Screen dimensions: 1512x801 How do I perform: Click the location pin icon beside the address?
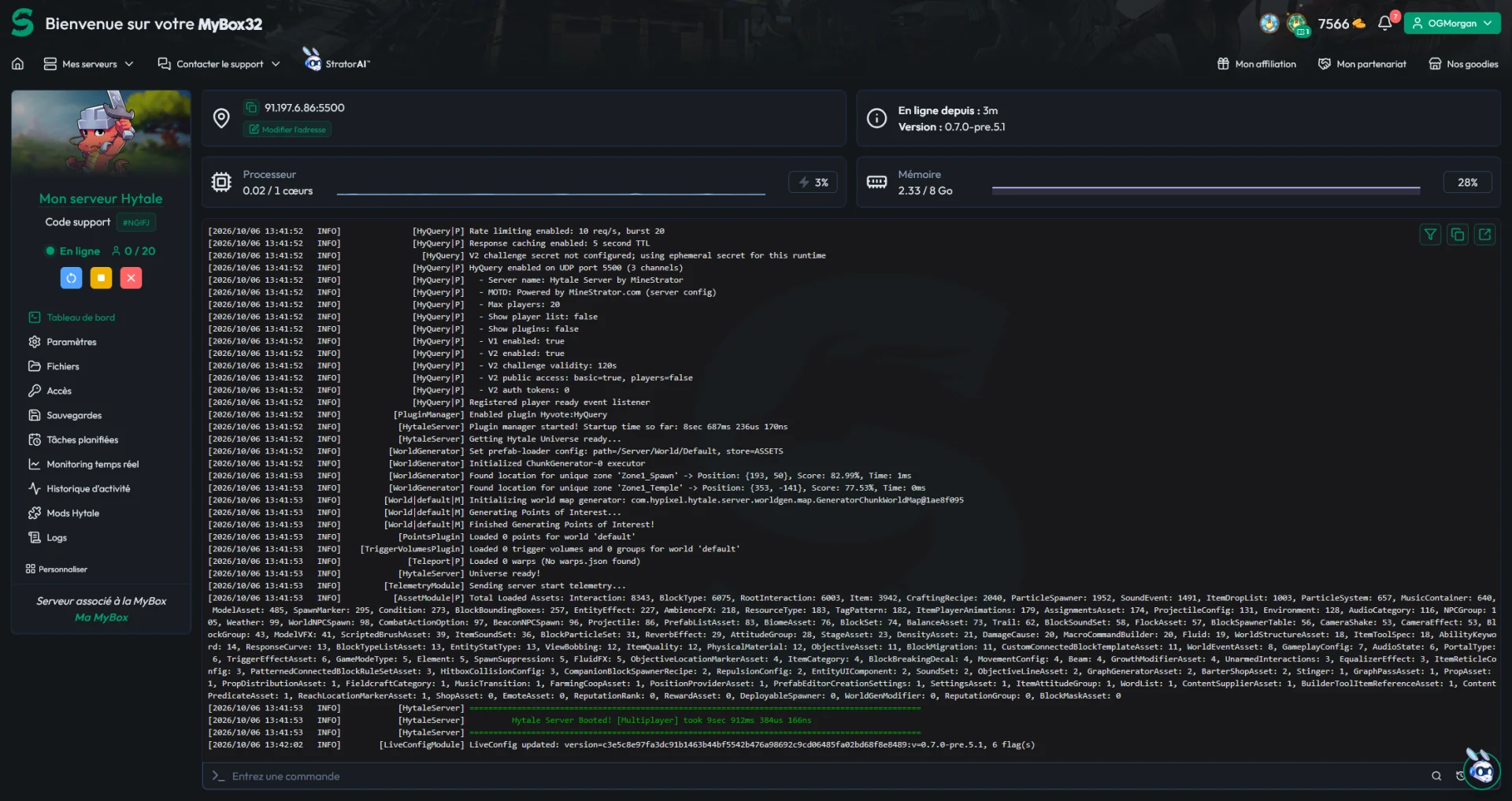221,118
